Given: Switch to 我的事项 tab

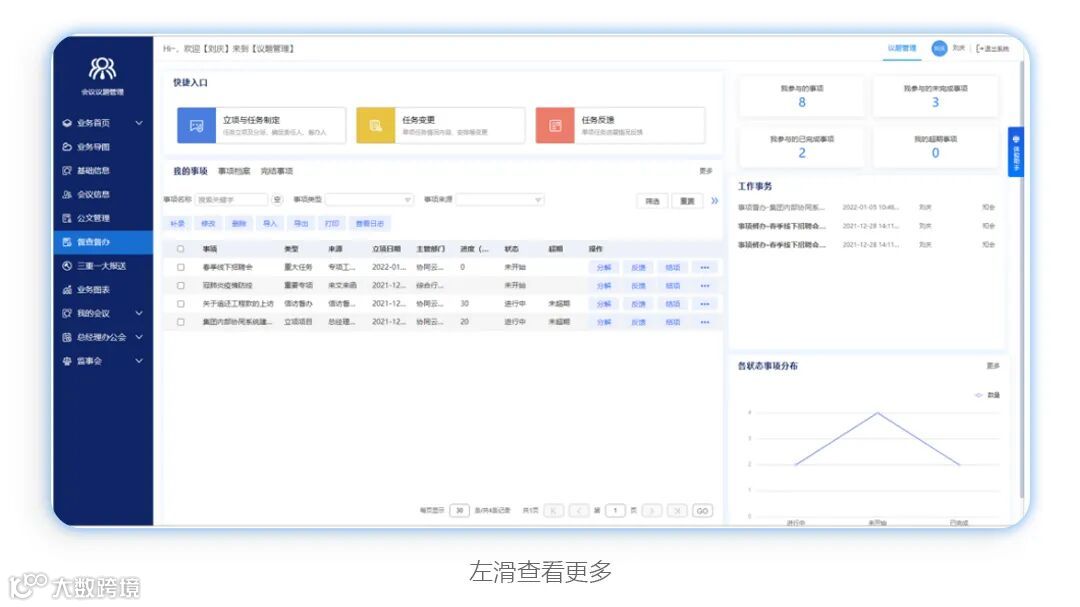Looking at the screenshot, I should pyautogui.click(x=190, y=171).
